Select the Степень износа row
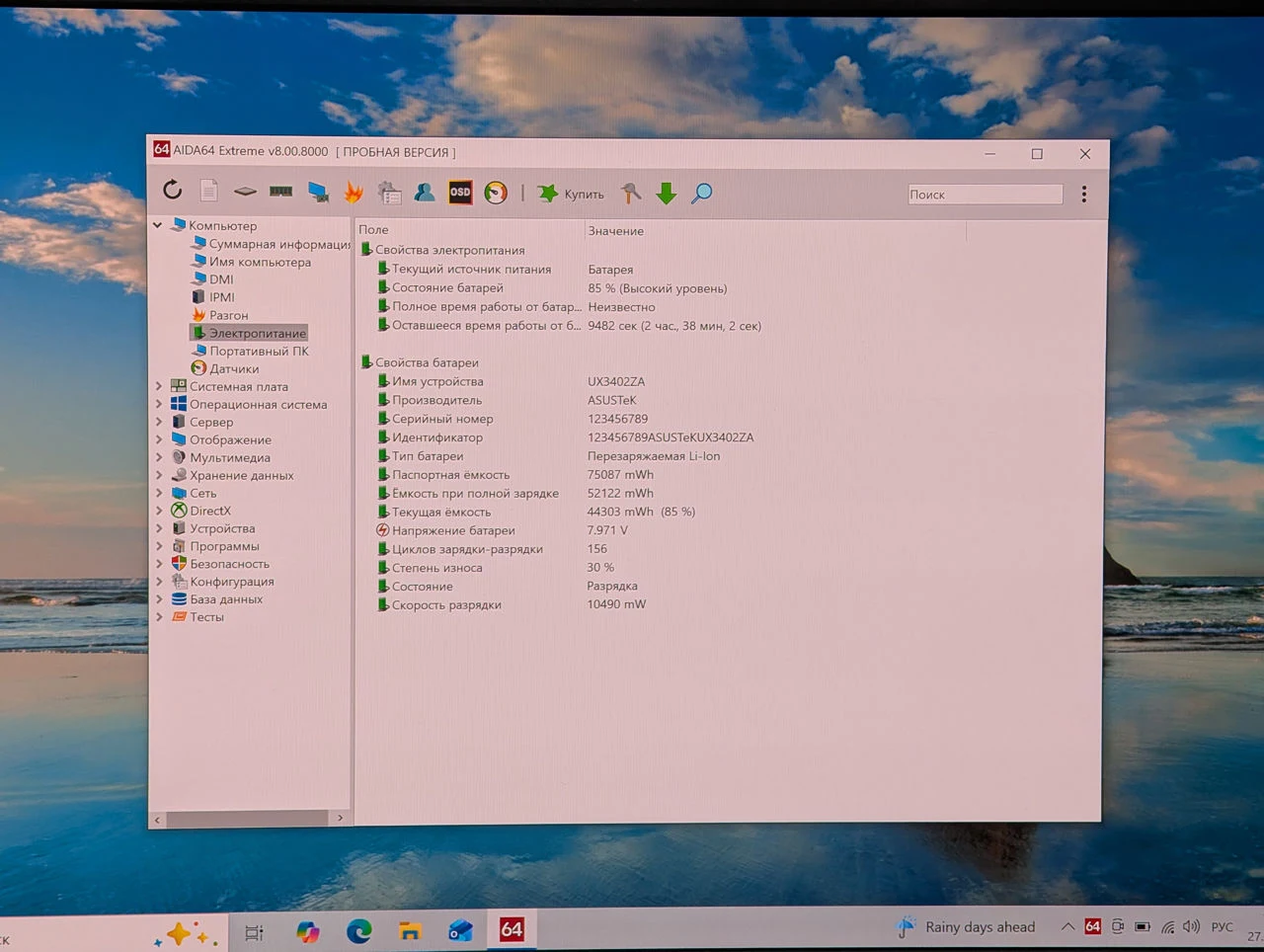 (496, 568)
